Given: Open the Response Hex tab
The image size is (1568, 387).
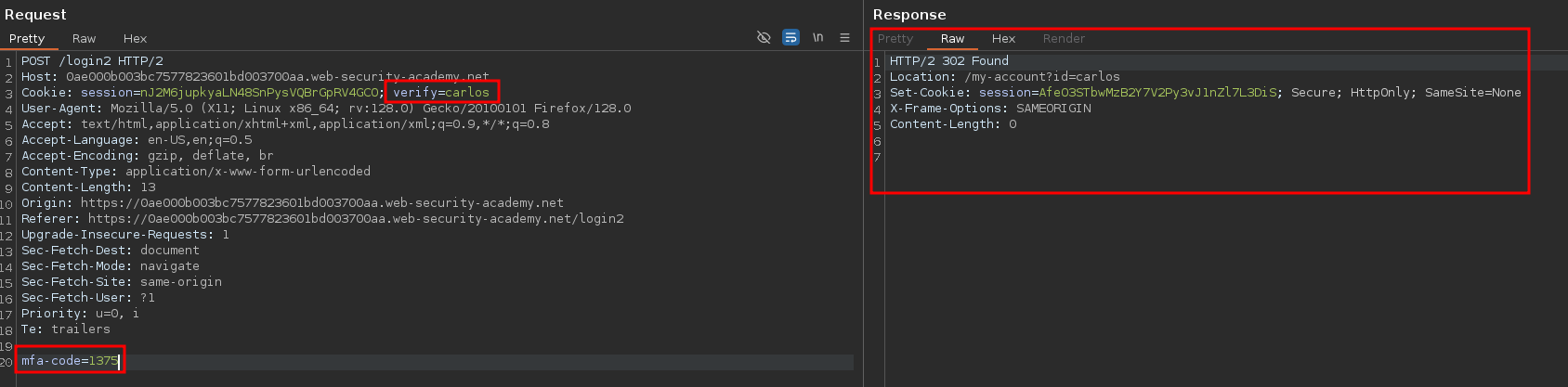Looking at the screenshot, I should [x=1003, y=39].
